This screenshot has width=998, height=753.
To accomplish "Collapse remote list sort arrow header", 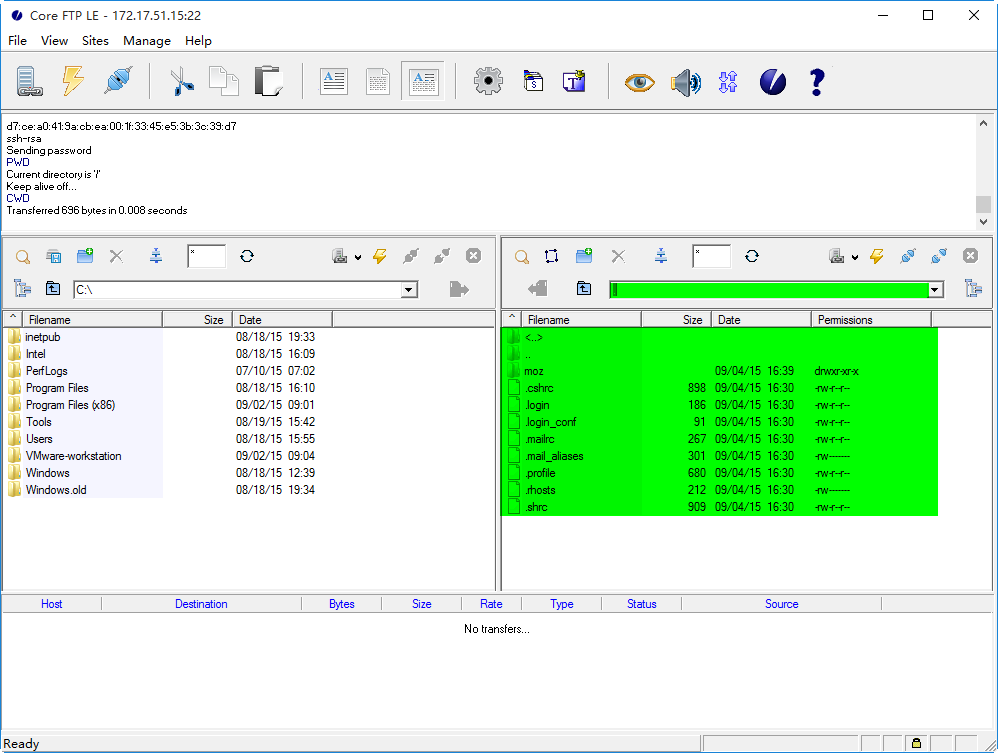I will pos(512,319).
